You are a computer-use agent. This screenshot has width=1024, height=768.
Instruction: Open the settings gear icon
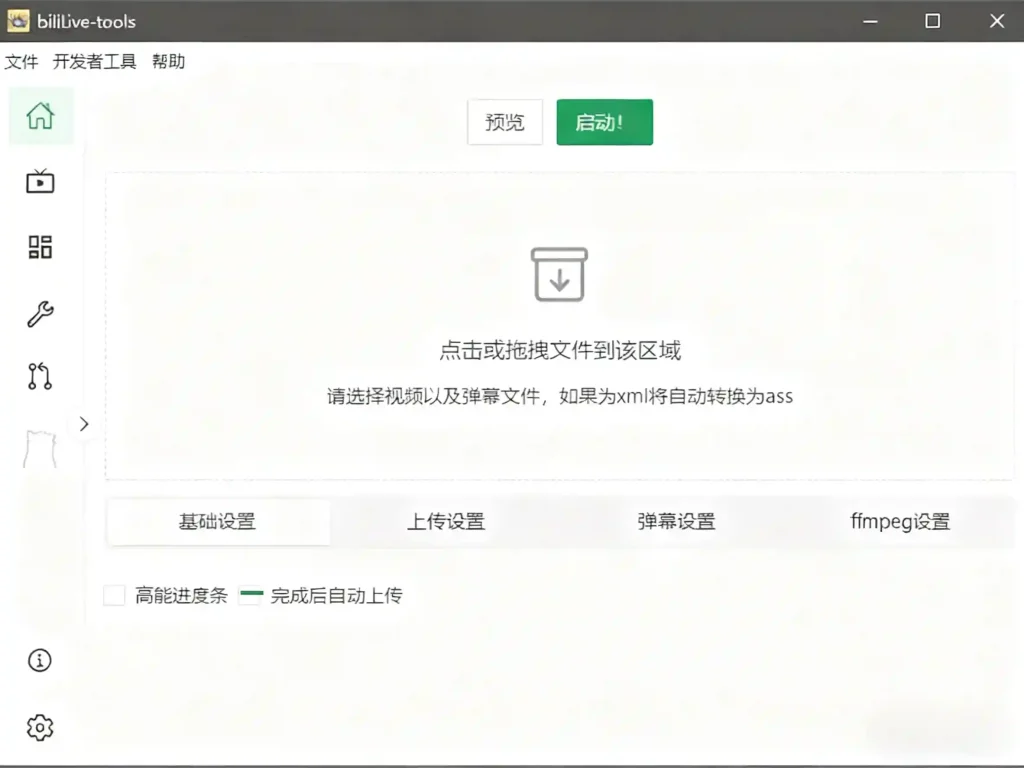pos(39,728)
